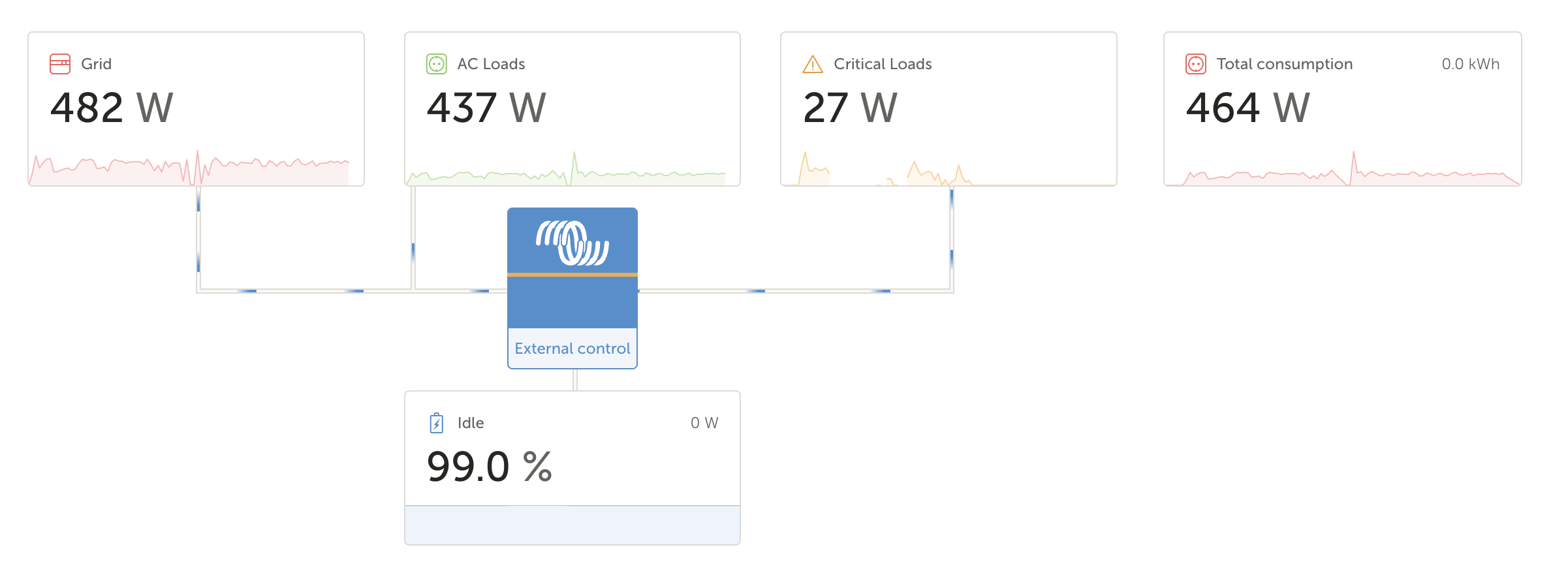Click the battery level fill bar
This screenshot has height=573, width=1568.
coord(572,525)
